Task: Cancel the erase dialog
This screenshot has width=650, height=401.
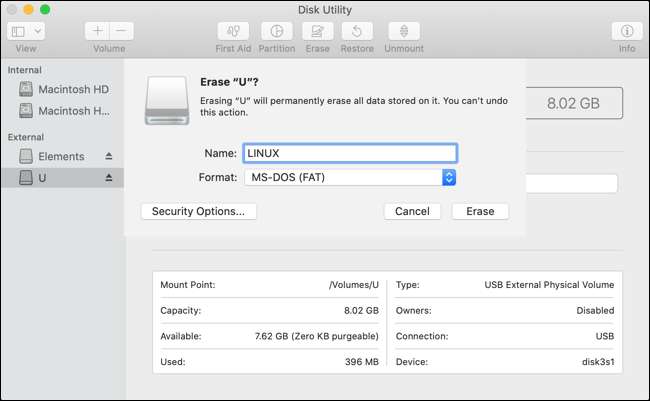Action: pyautogui.click(x=412, y=211)
